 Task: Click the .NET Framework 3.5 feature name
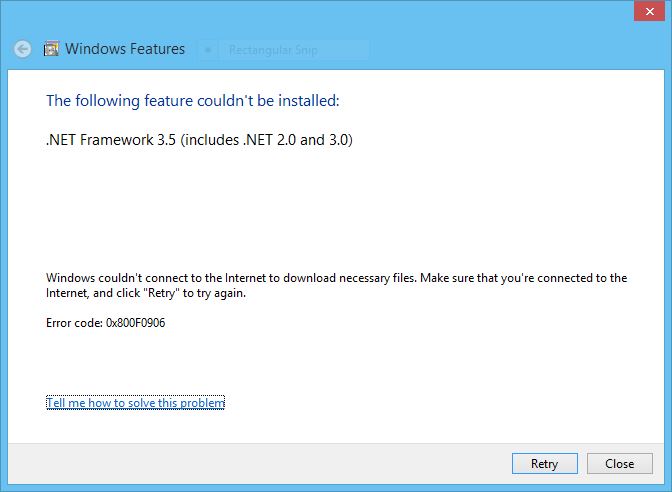pos(199,140)
